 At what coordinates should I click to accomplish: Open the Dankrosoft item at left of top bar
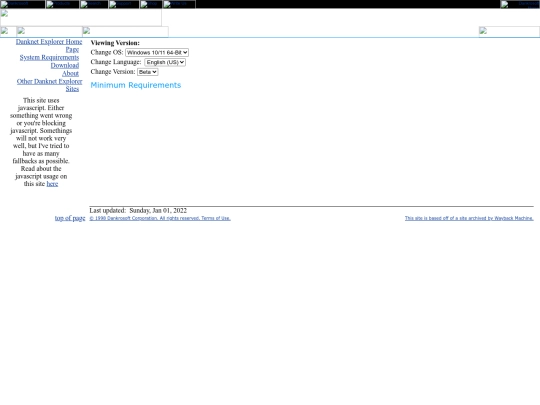pos(23,4)
